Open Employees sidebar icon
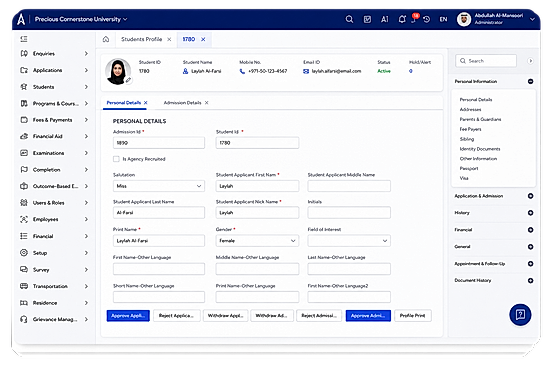The width and height of the screenshot is (552, 368). (24, 219)
